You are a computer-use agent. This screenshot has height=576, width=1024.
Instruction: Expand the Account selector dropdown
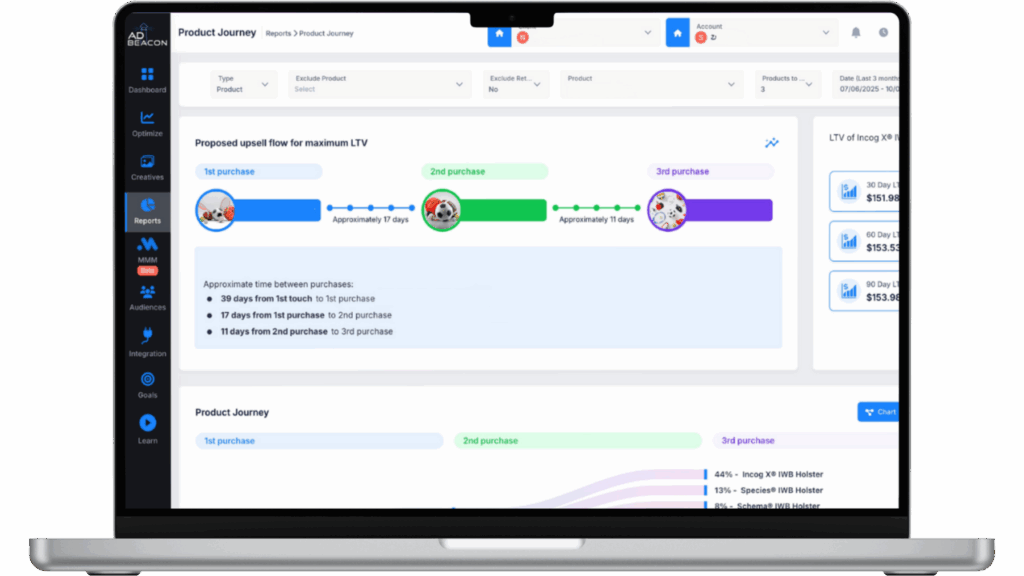tap(762, 33)
